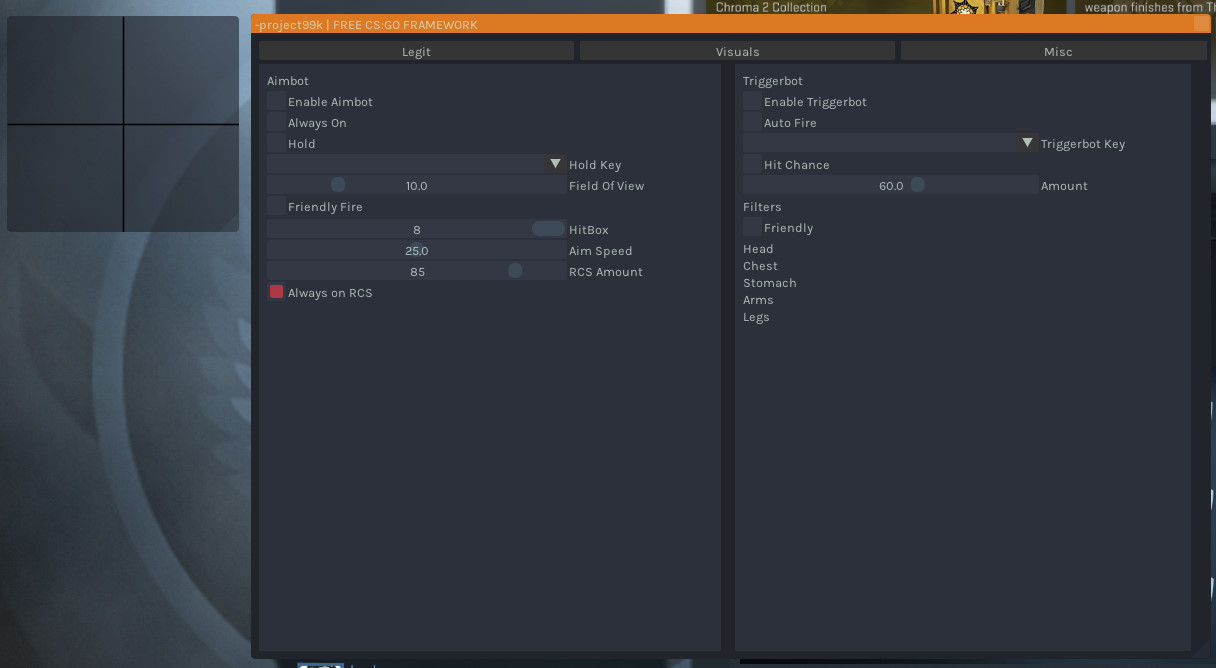
Task: Select the Legs hitbox filter
Action: (x=756, y=317)
